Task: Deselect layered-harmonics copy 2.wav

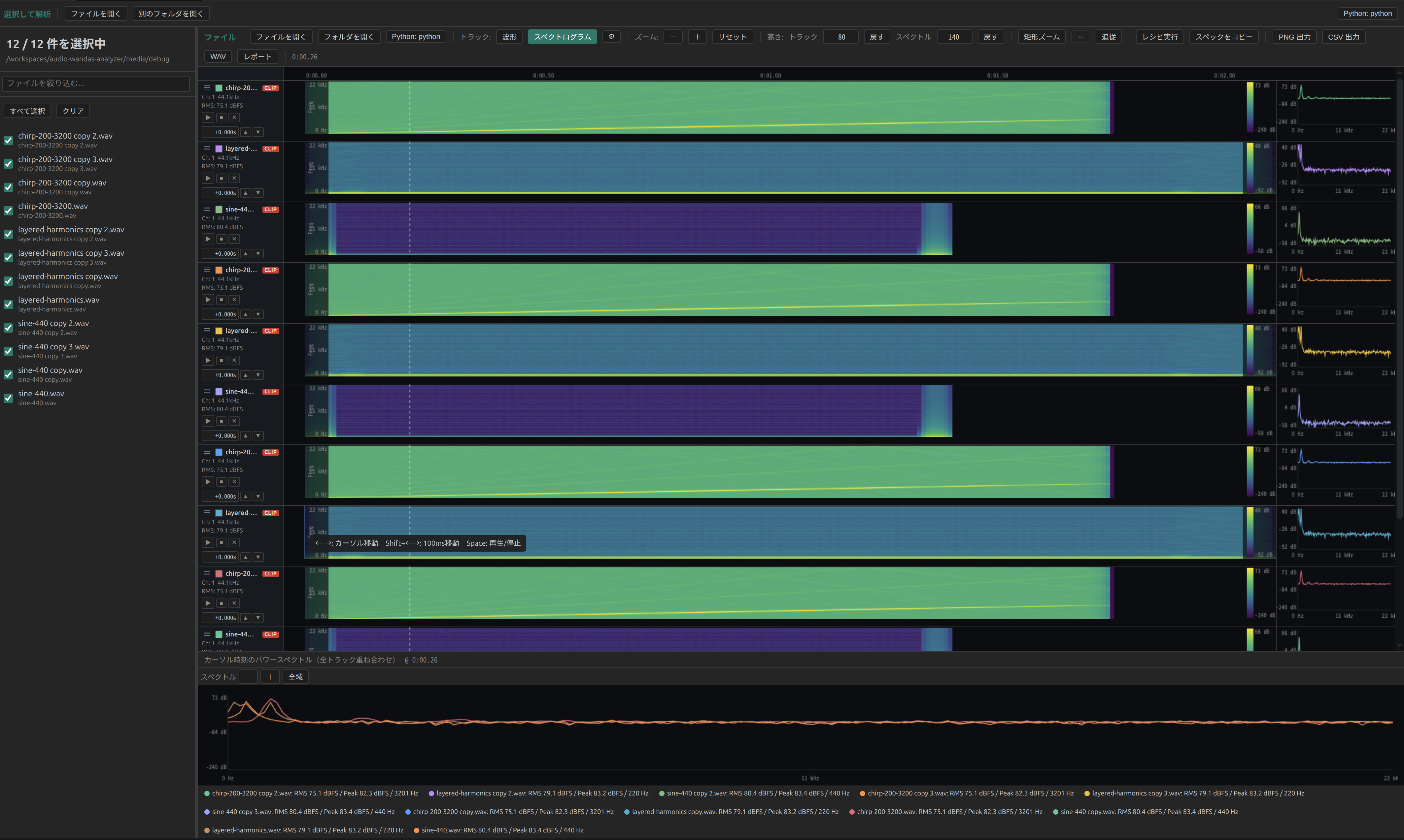Action: coord(9,234)
